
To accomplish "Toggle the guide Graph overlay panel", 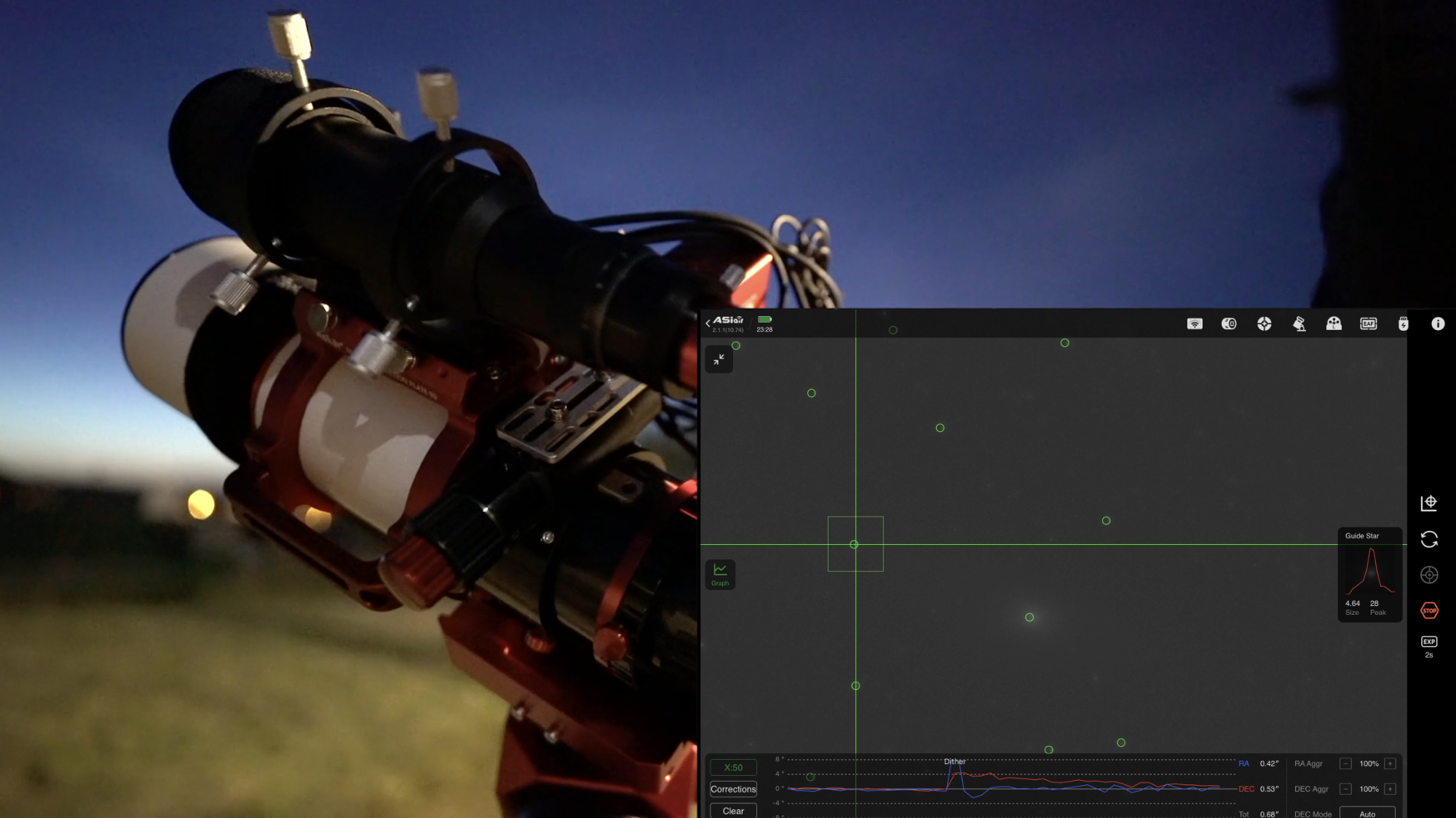I will (x=719, y=574).
